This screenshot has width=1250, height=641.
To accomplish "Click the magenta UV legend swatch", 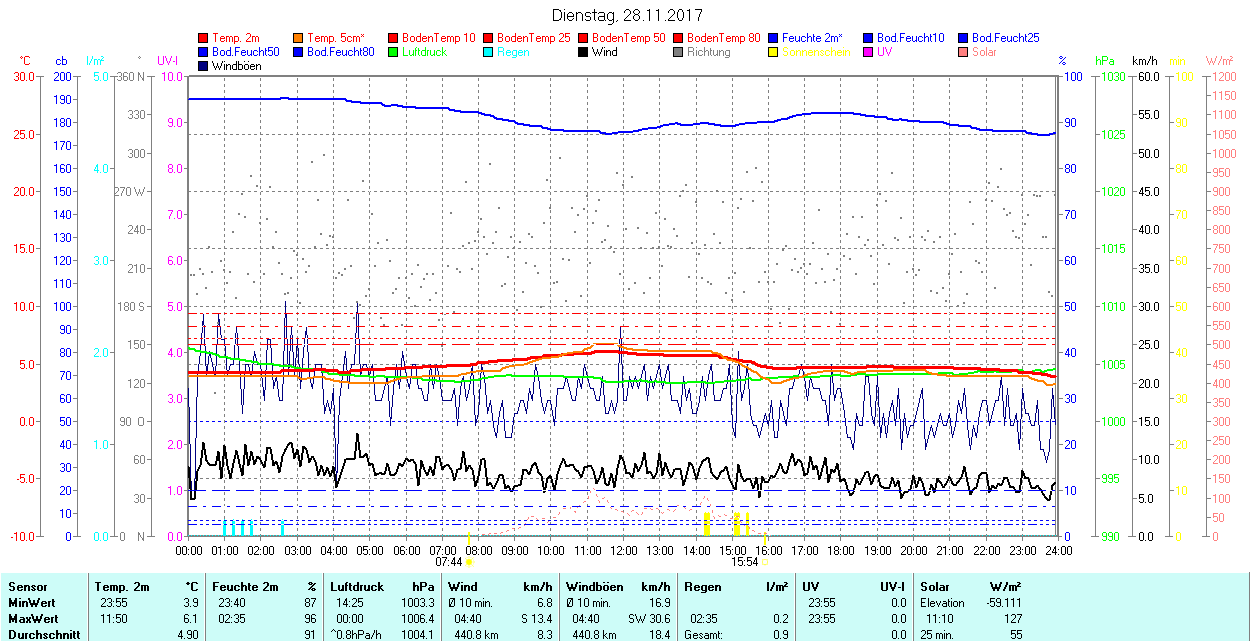I will point(869,52).
